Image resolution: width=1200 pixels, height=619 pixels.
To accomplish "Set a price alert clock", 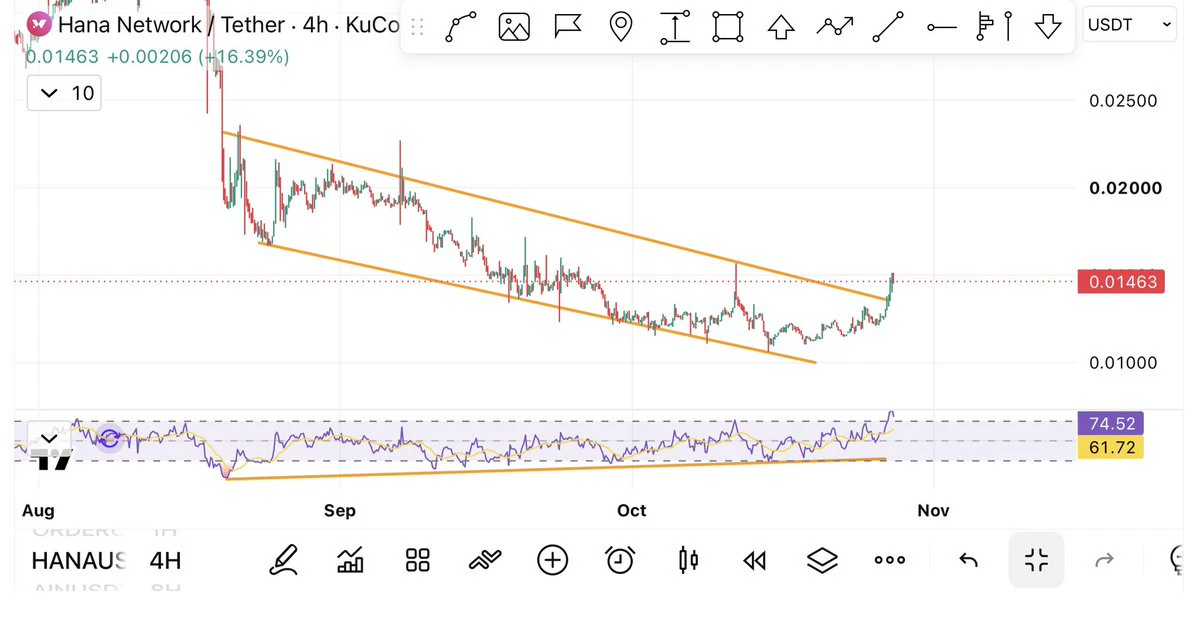I will tap(620, 560).
